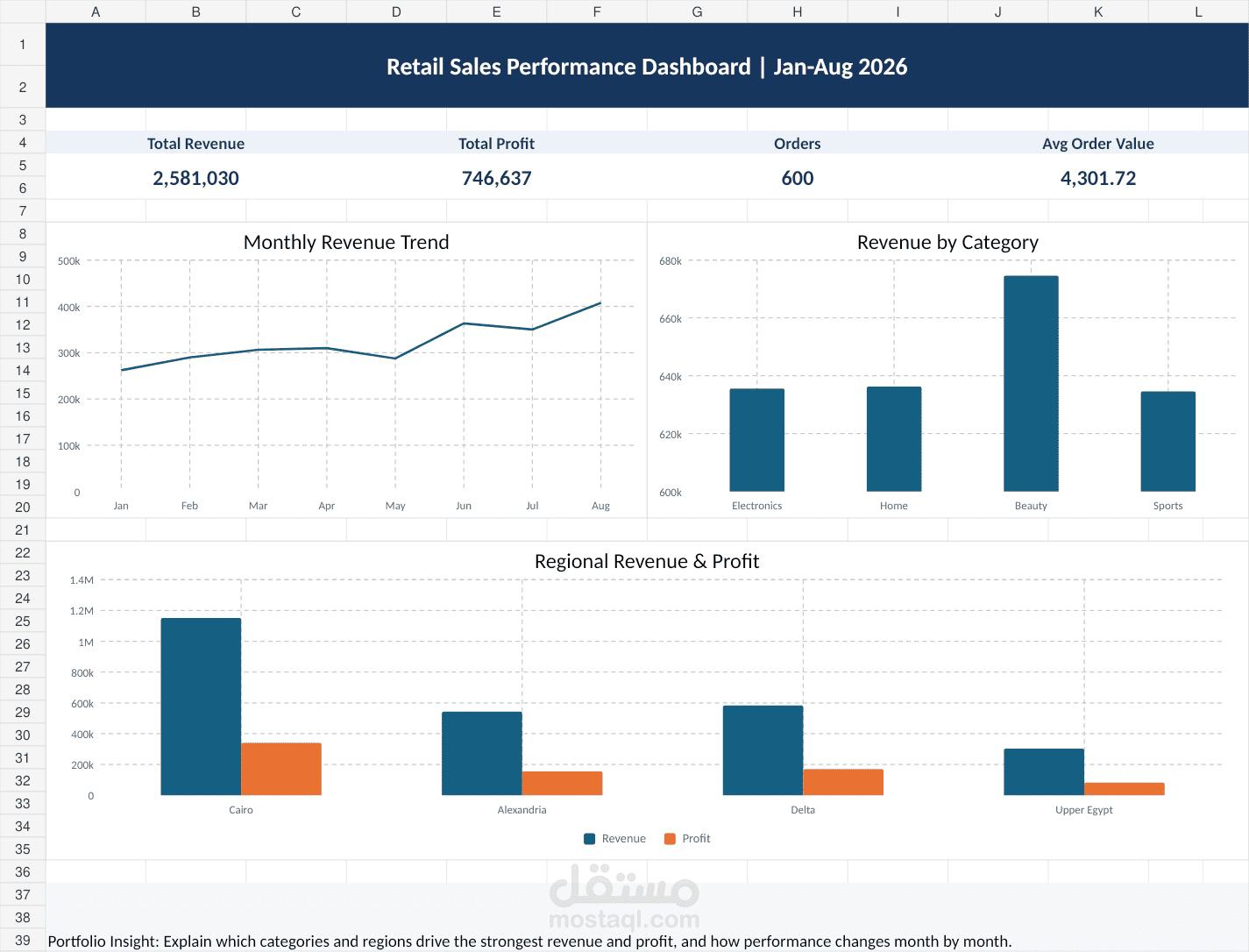The height and width of the screenshot is (952, 1249).
Task: Click the 'Electronics' axis label
Action: pos(757,506)
